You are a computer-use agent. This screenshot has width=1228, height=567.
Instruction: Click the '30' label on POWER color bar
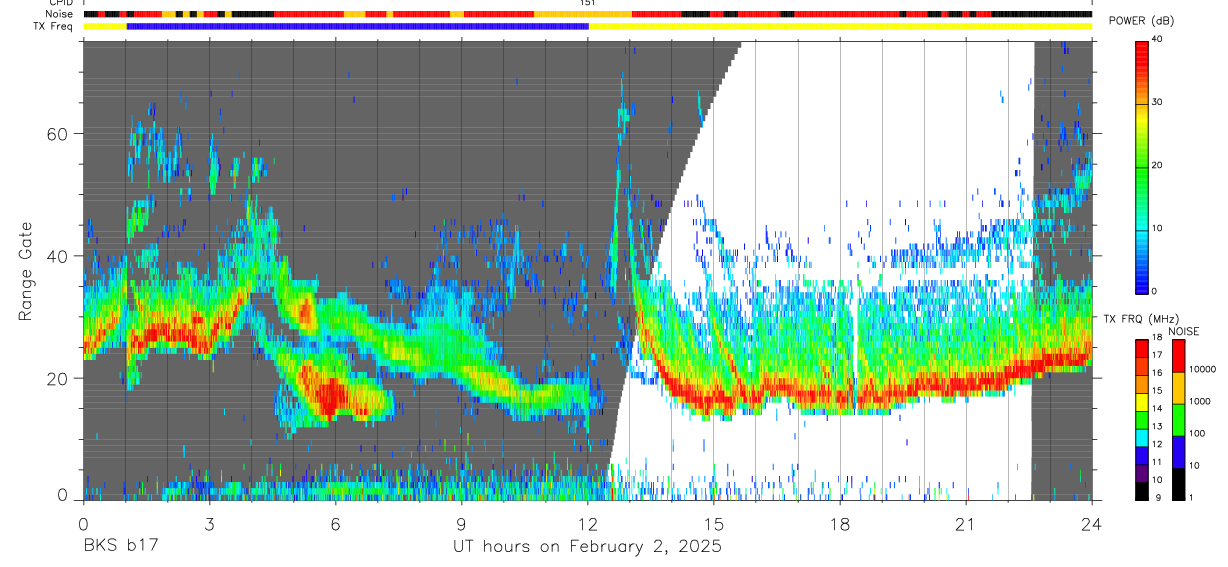coord(1159,103)
